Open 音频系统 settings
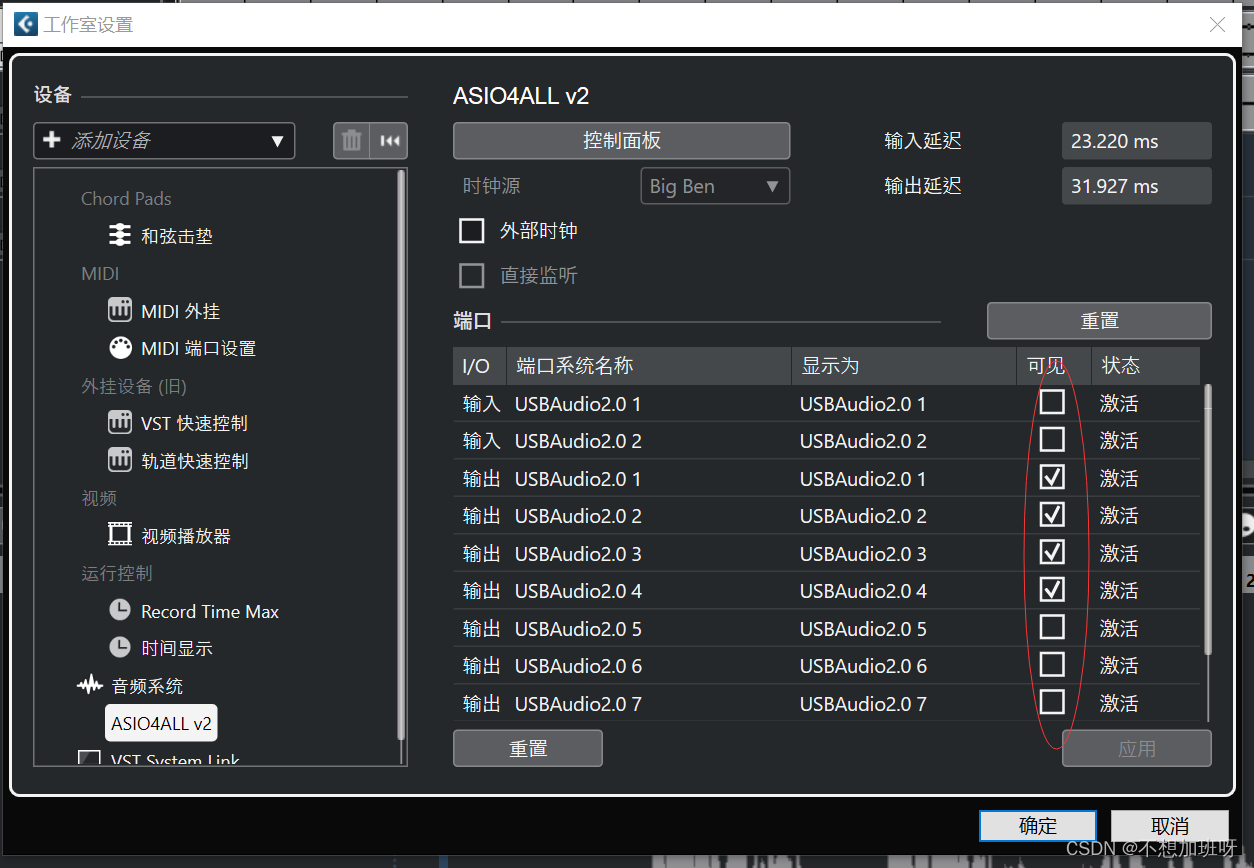 [147, 686]
